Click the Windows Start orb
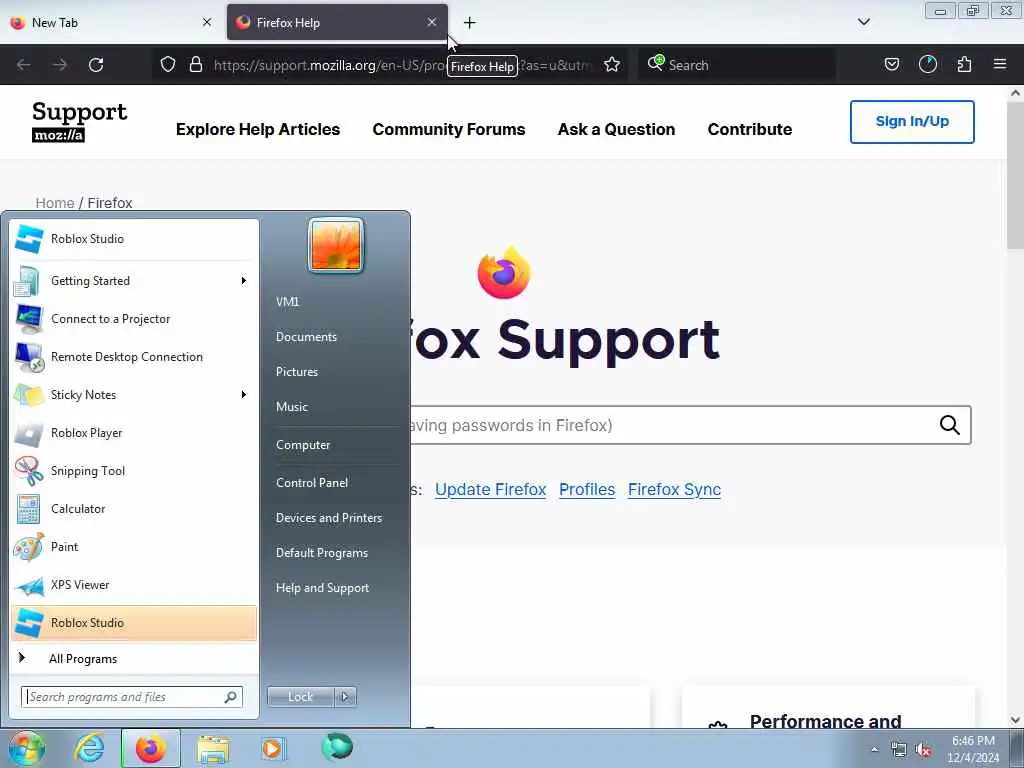 (27, 748)
